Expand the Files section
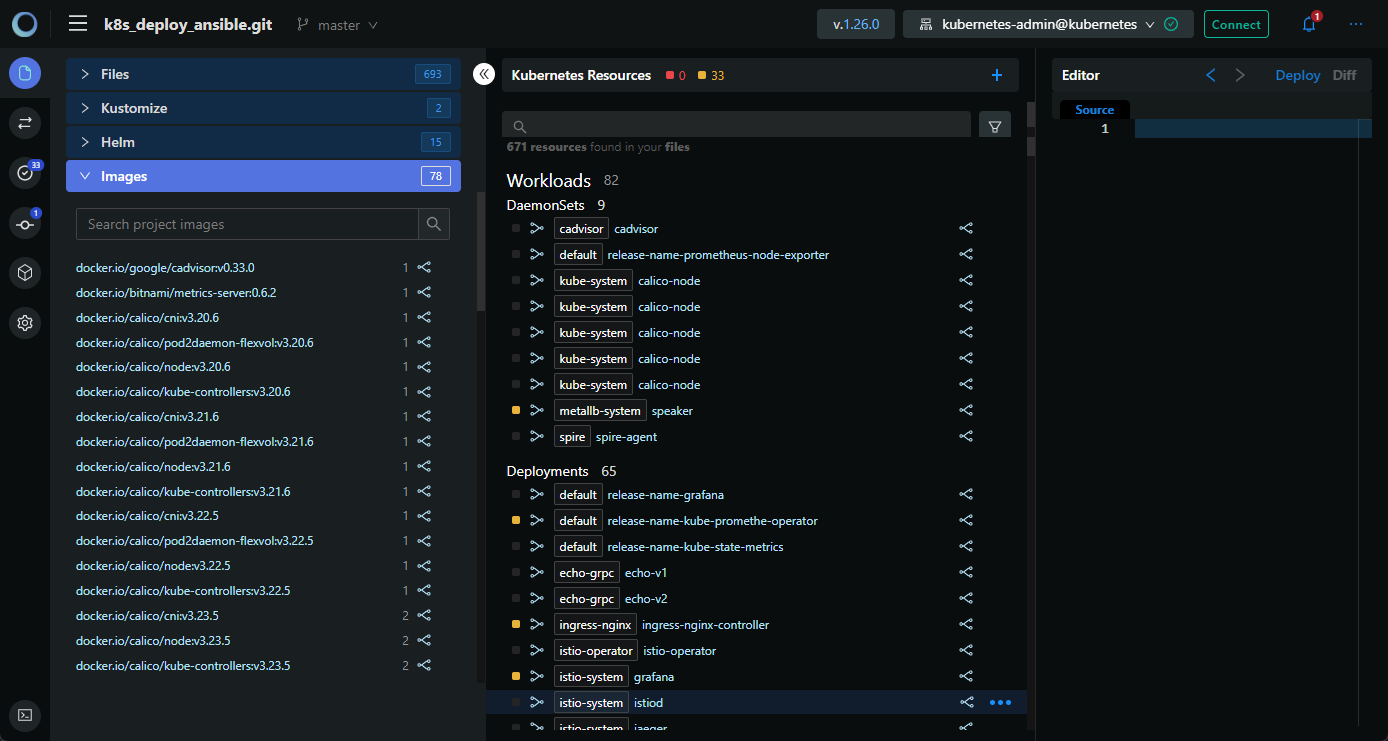The image size is (1388, 741). 263,74
